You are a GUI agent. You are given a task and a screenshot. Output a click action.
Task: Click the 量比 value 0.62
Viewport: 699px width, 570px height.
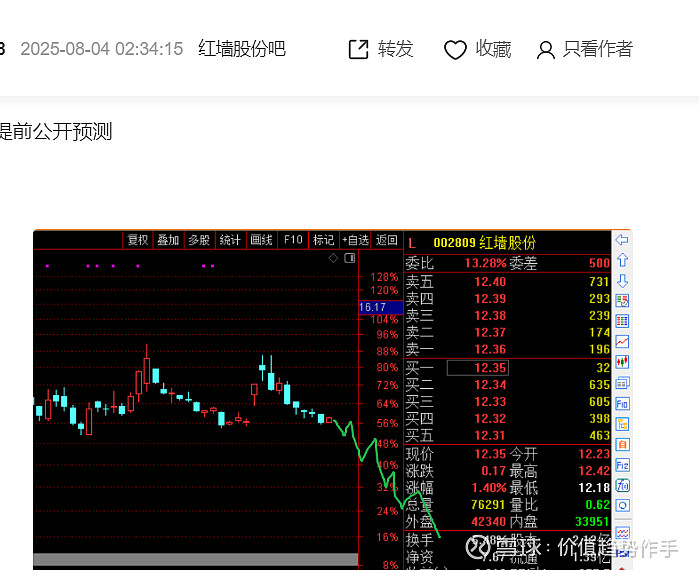click(597, 505)
